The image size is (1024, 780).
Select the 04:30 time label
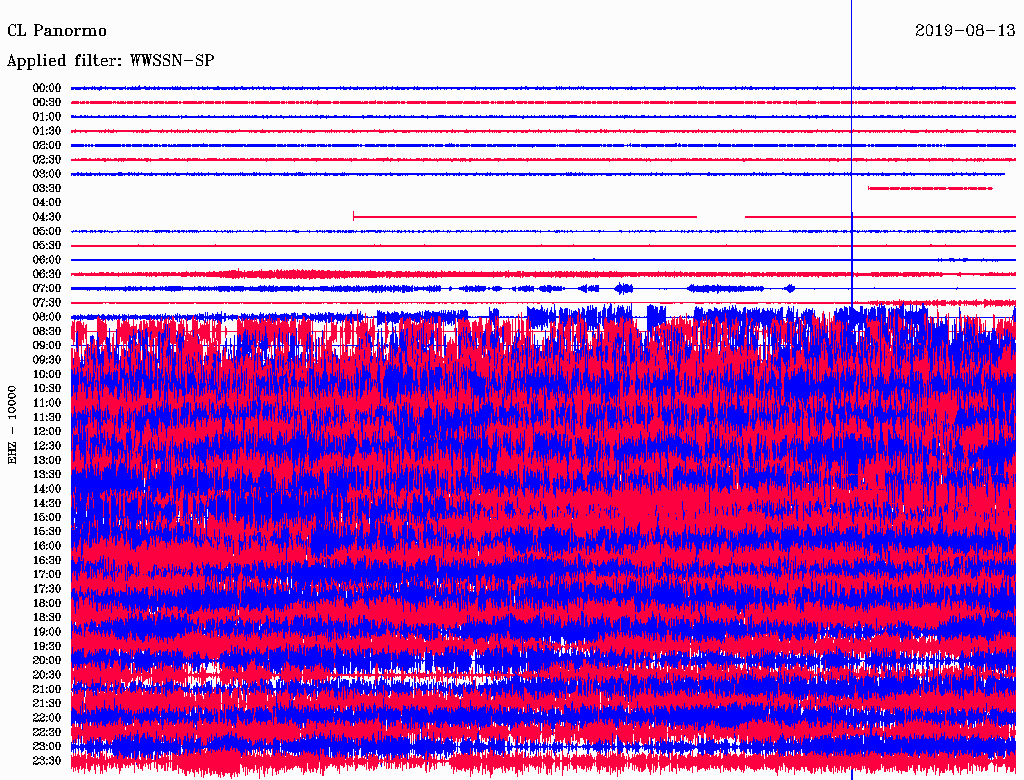[47, 217]
